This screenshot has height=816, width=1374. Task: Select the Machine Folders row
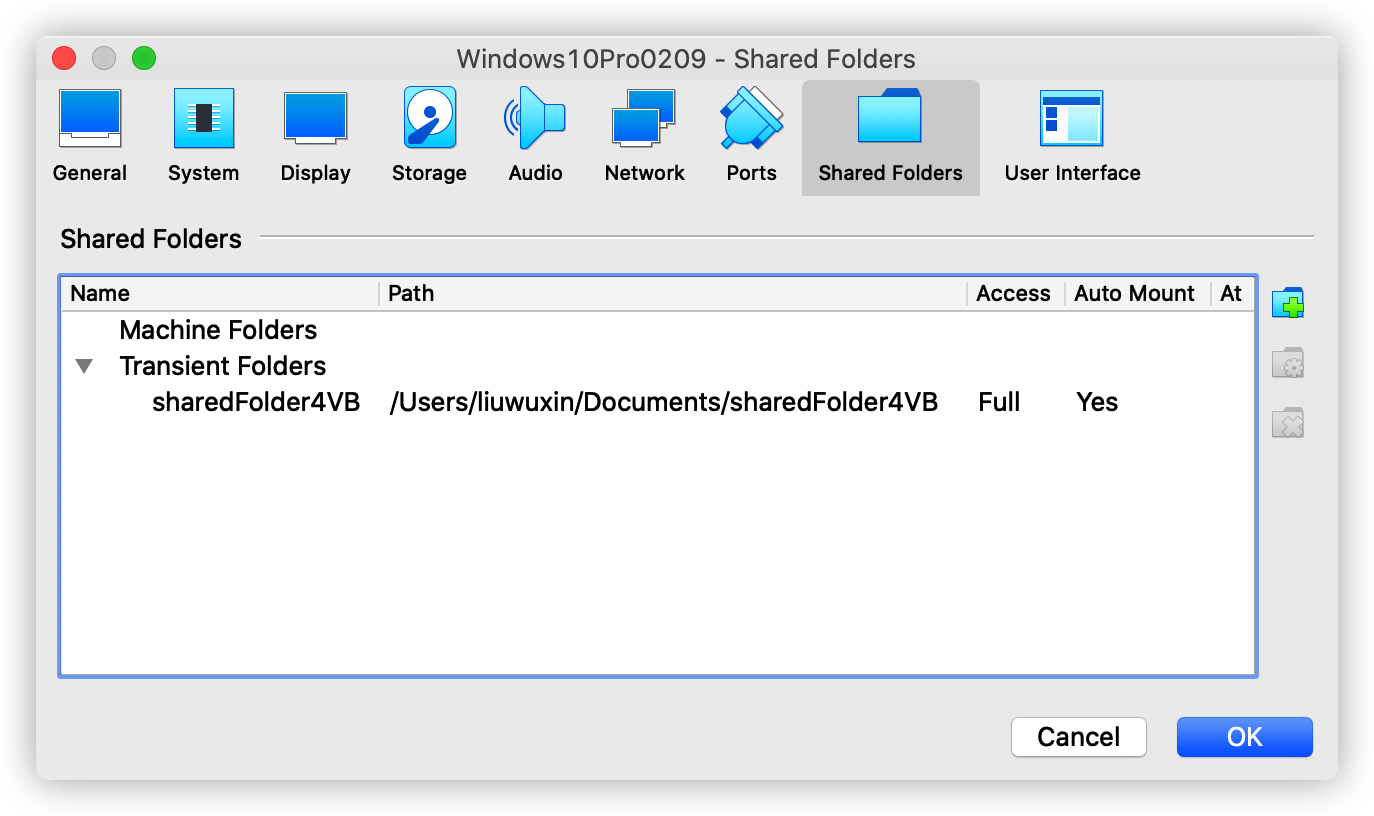(218, 331)
